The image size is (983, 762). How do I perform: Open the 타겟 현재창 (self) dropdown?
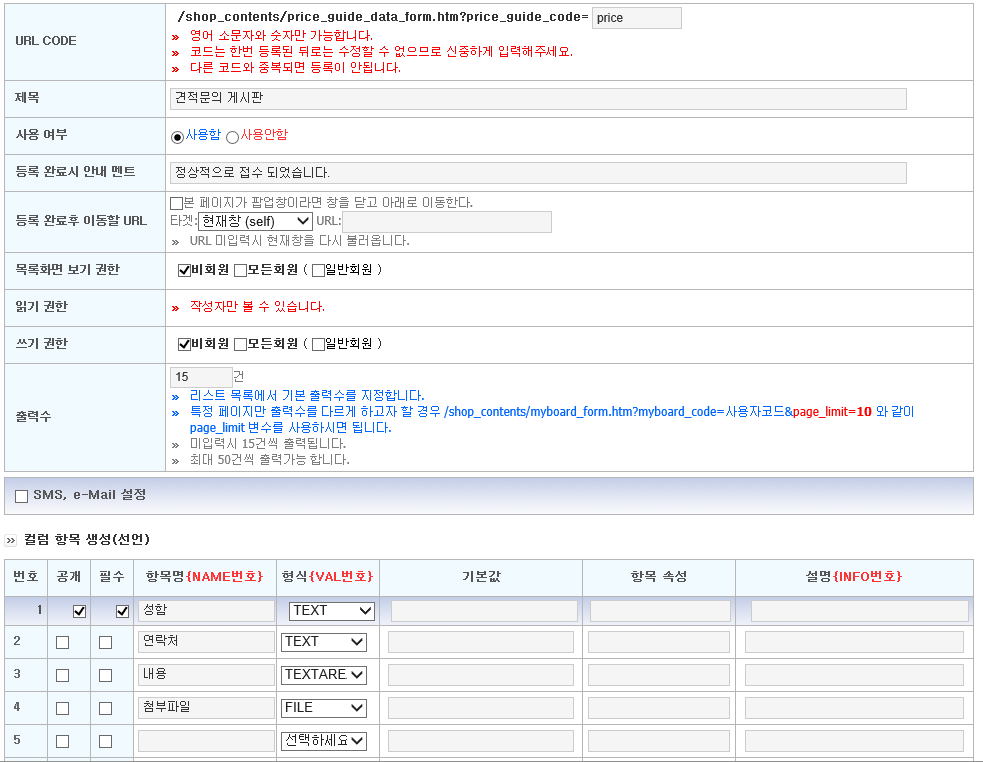pyautogui.click(x=255, y=221)
